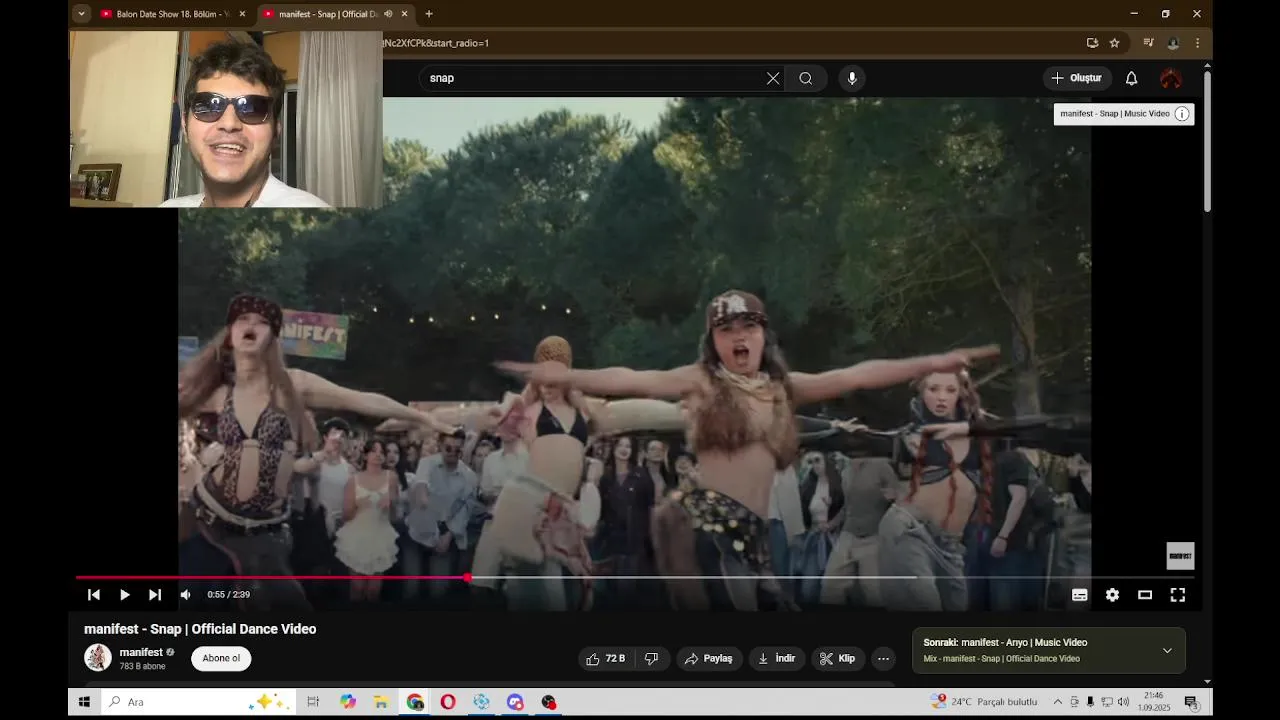Screen dimensions: 1280x720
Task: Open File Explorer from taskbar
Action: pyautogui.click(x=381, y=702)
